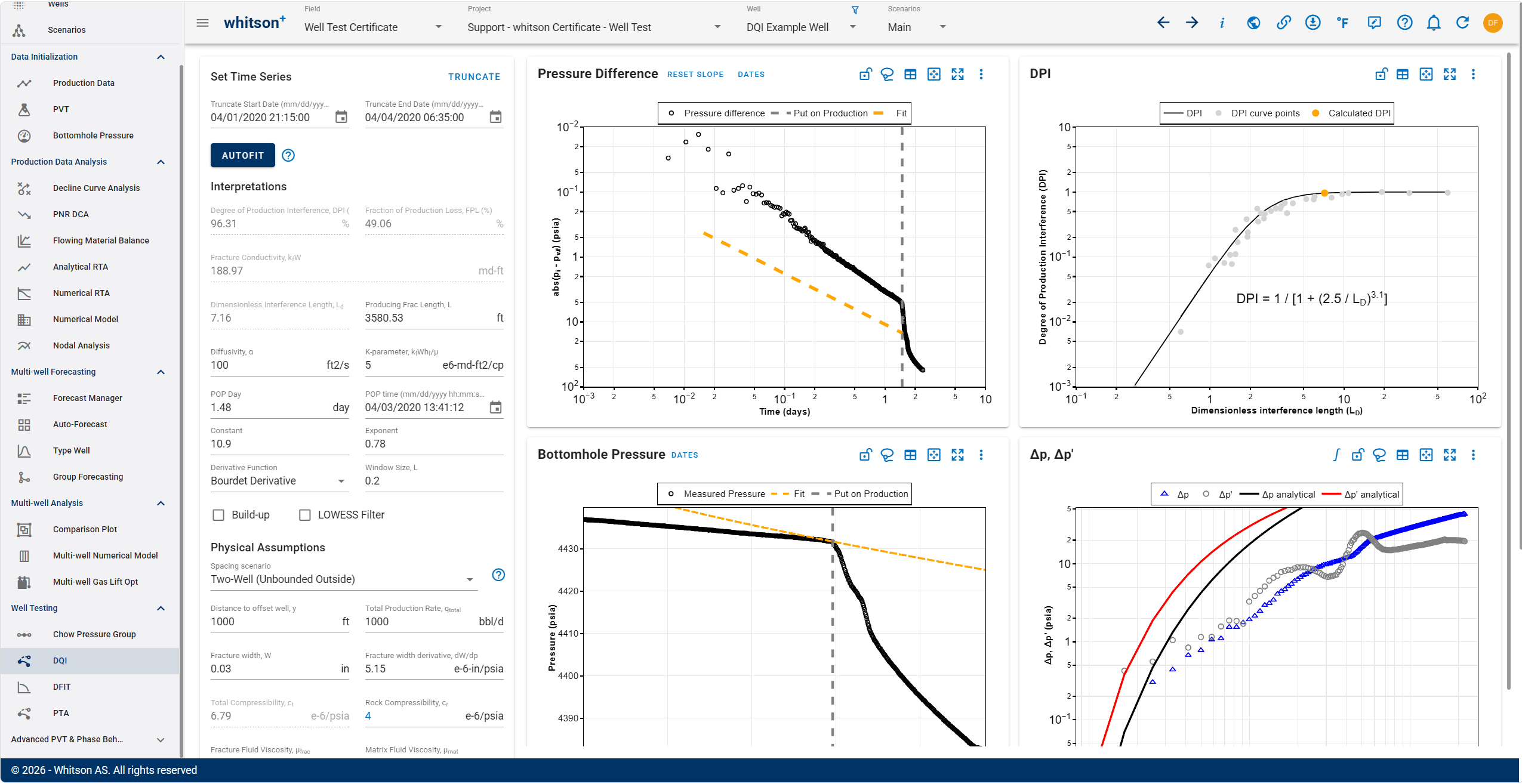The image size is (1522, 784).
Task: Click DATES on Pressure Difference plot
Action: coord(751,75)
